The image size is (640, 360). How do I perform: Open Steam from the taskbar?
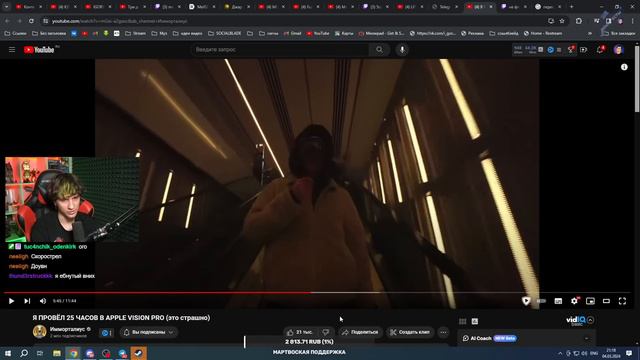(x=138, y=353)
